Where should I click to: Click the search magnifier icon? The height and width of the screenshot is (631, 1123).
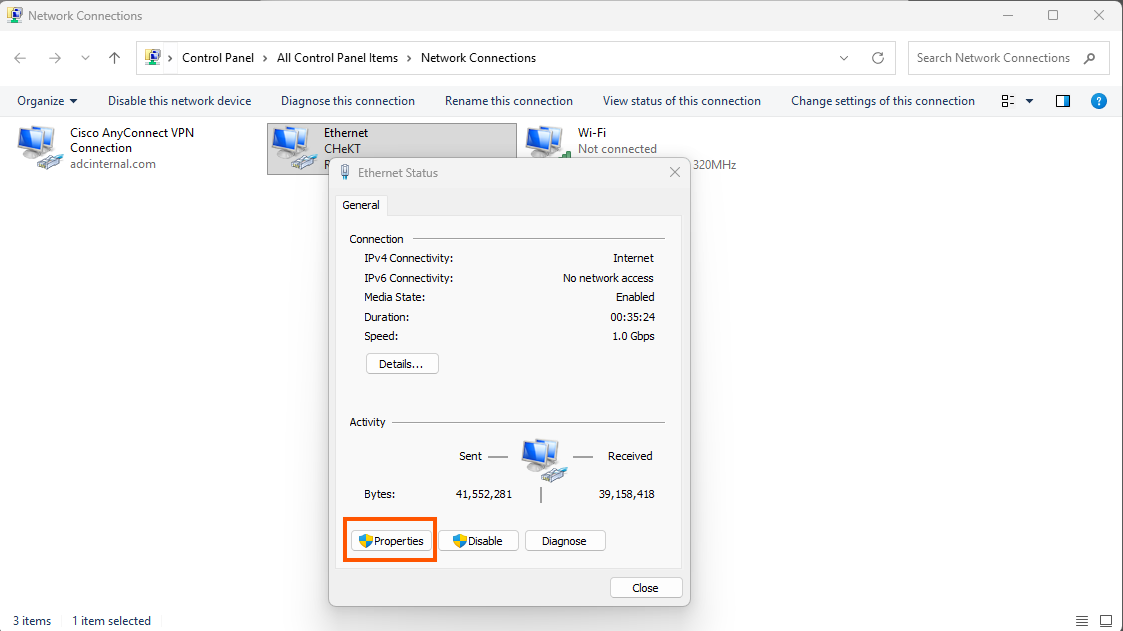[x=1089, y=58]
